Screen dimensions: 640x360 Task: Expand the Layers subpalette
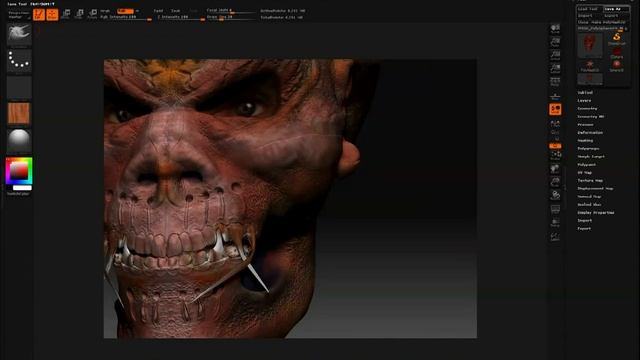click(584, 100)
